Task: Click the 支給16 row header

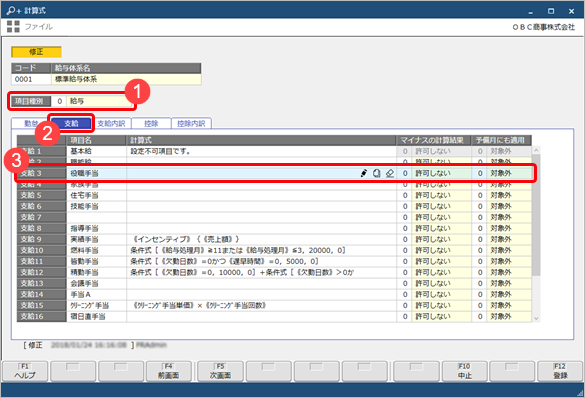Action: click(42, 316)
